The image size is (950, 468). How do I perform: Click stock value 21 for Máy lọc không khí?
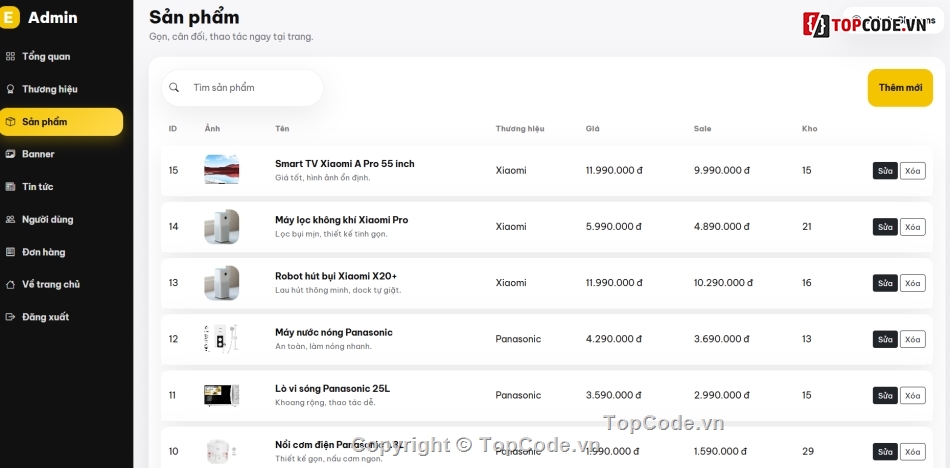pyautogui.click(x=806, y=227)
